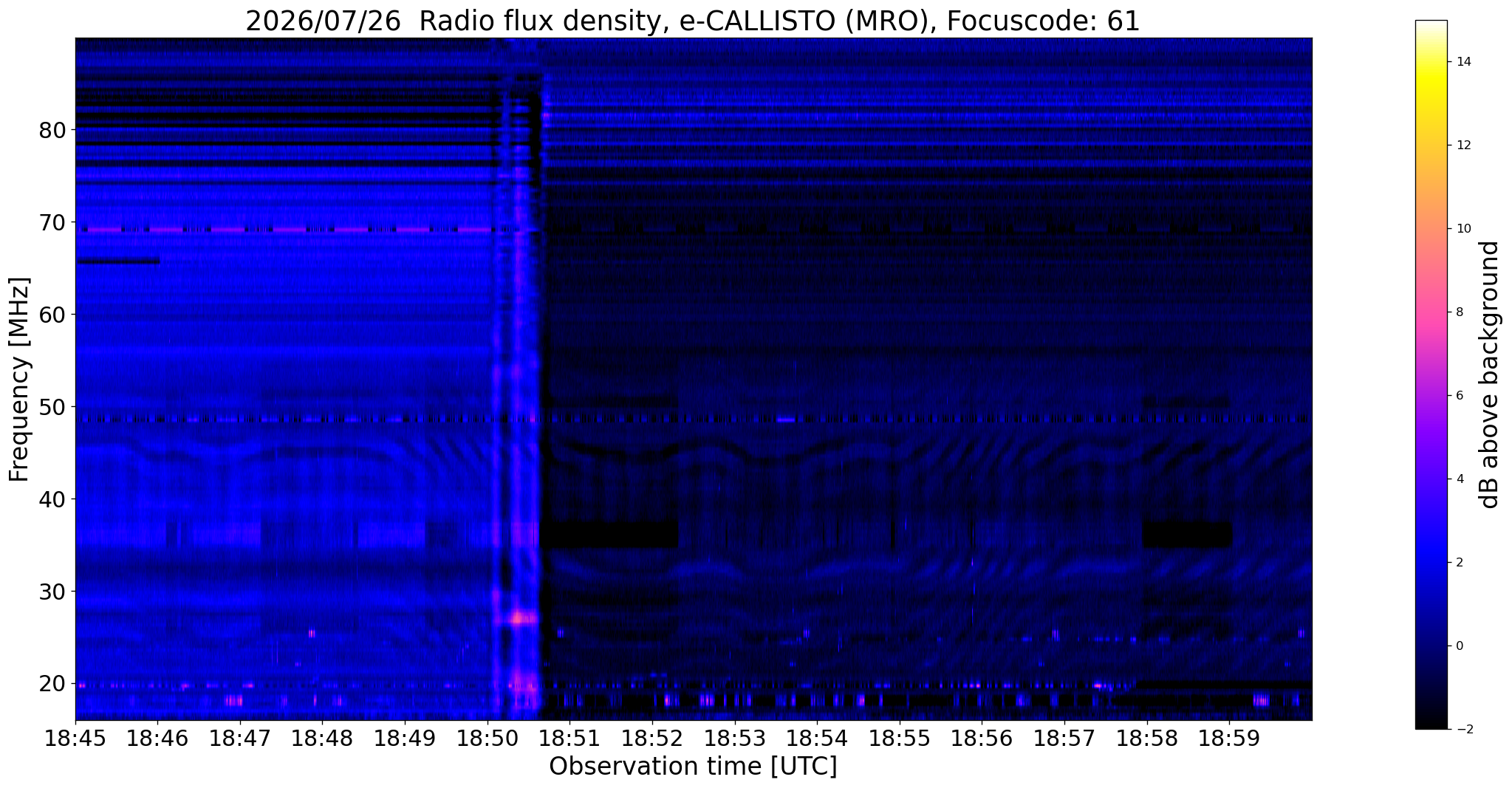Click the colorbar tick label 8
Screen dimensions: 1512x788
pos(1459,312)
